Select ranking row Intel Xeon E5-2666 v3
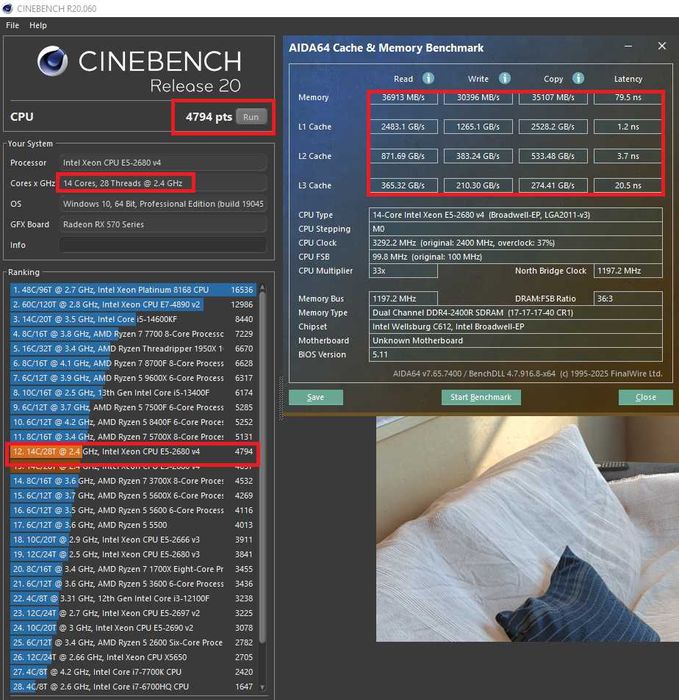The height and width of the screenshot is (700, 679). pos(133,540)
